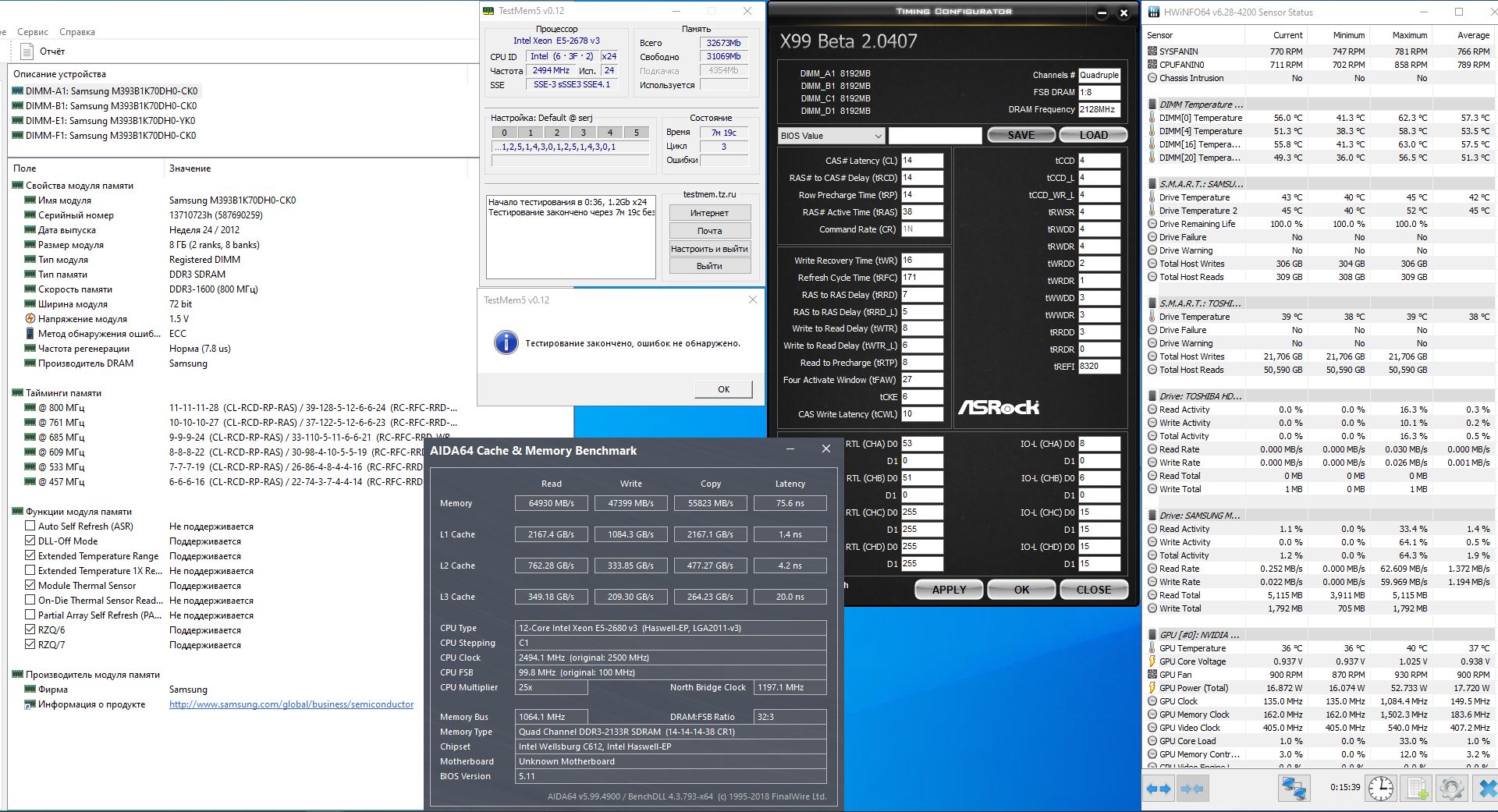Toggle the RZQ/7 checkbox
Image resolution: width=1498 pixels, height=812 pixels.
click(30, 645)
